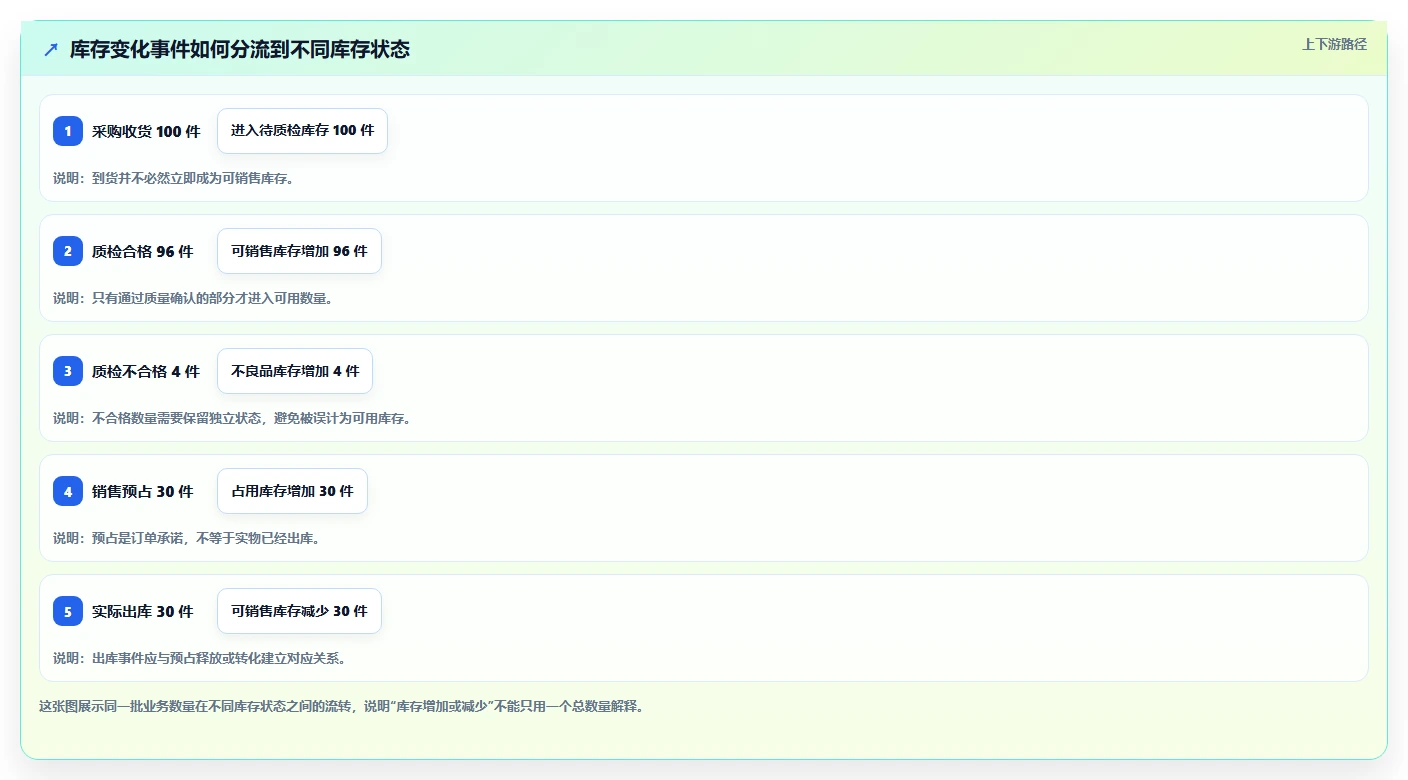Click the note 到货并不必然立即成为可销售库存
The width and height of the screenshot is (1408, 780).
173,178
